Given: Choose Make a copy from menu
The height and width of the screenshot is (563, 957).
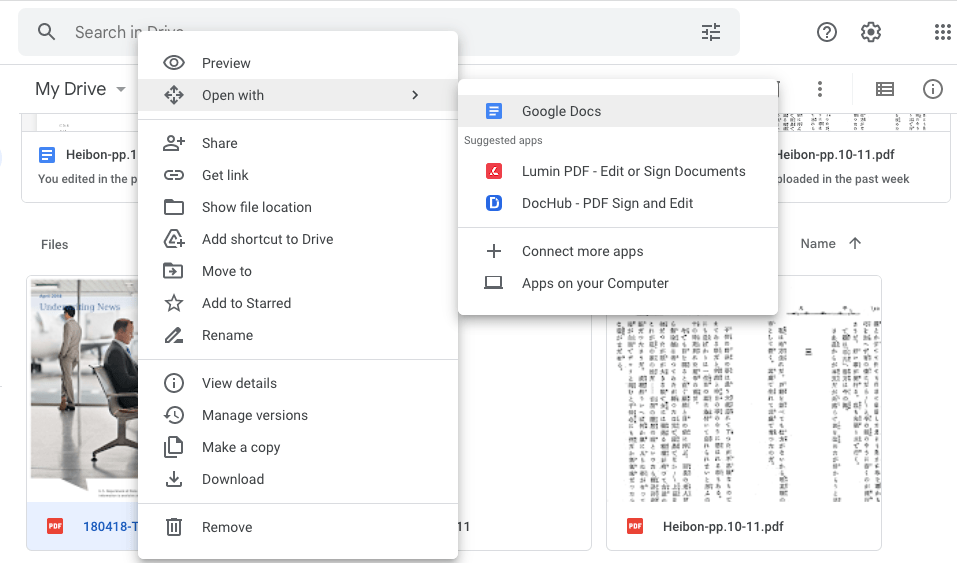Looking at the screenshot, I should click(241, 447).
